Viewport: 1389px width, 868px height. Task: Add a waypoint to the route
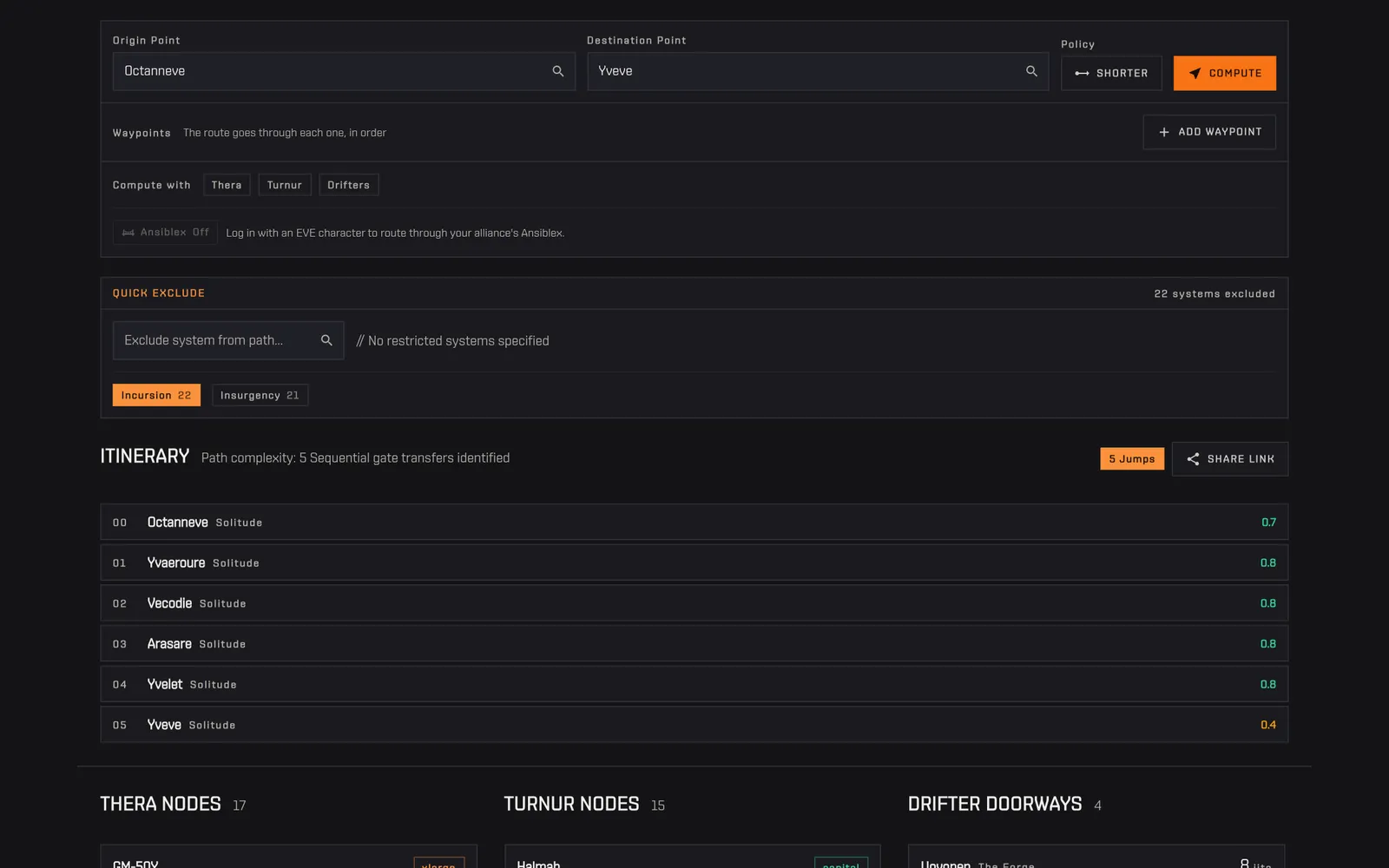[x=1209, y=132]
